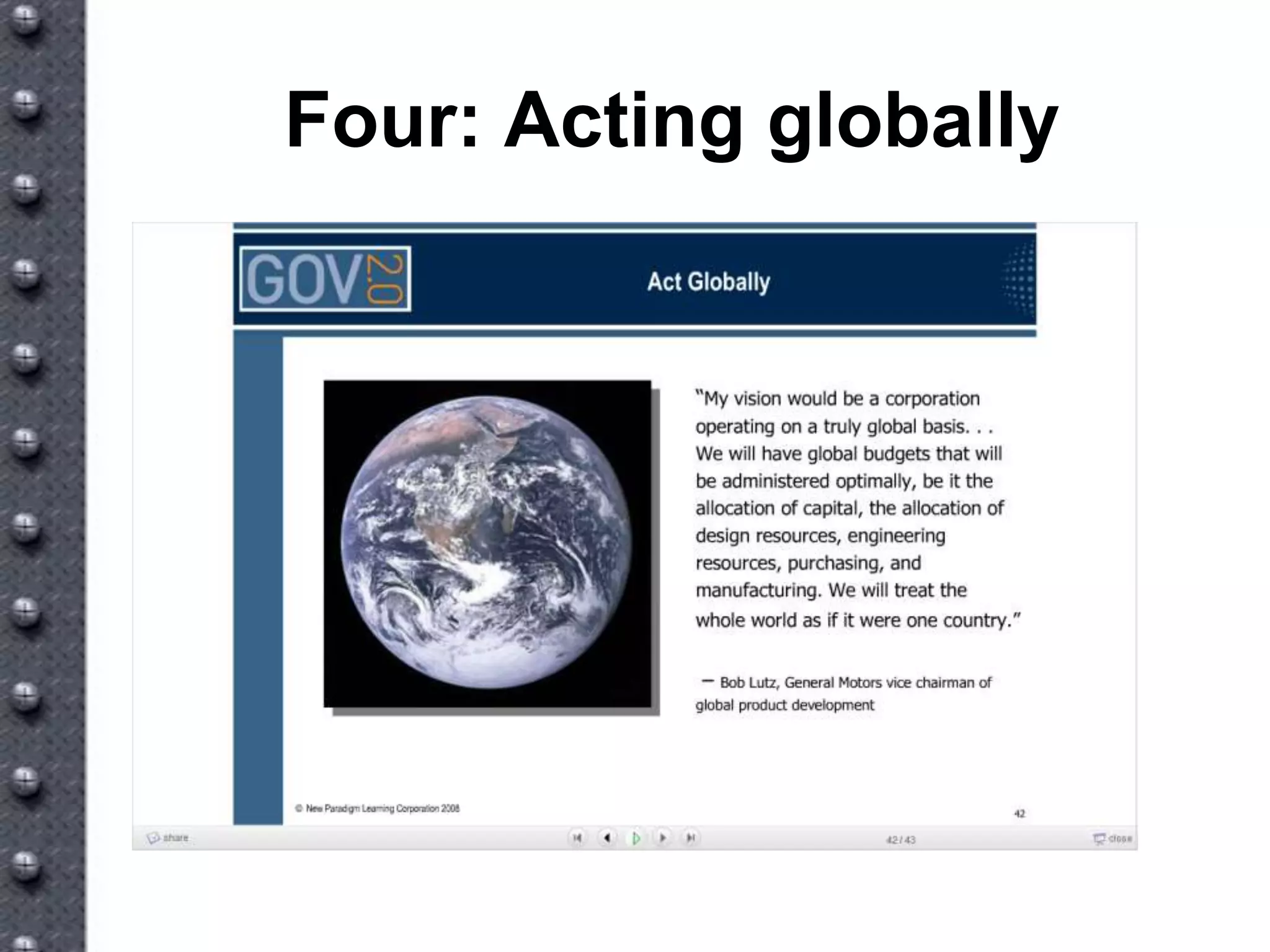Click the close presentation button
Screen dimensions: 1270x952
(1113, 839)
